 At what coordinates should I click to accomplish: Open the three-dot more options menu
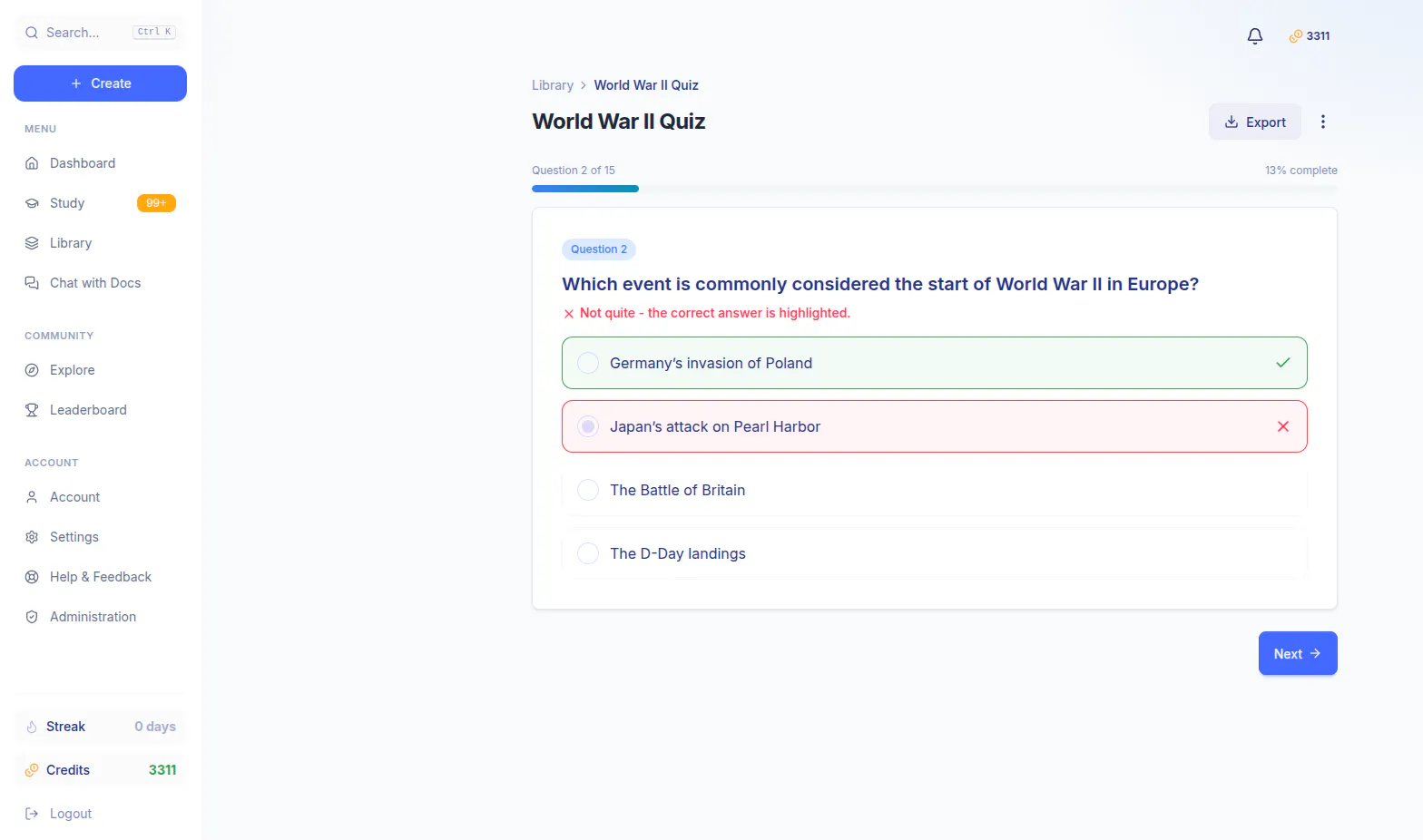[x=1323, y=122]
